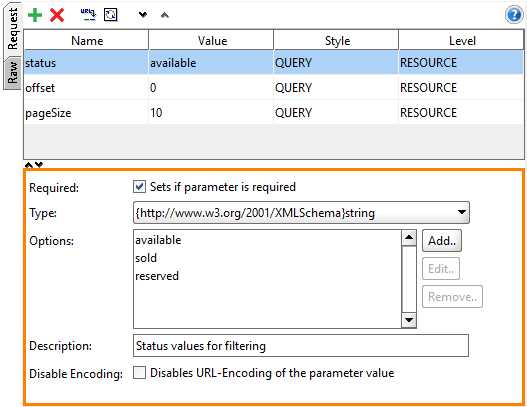Click the Description text field
Image resolution: width=527 pixels, height=407 pixels.
(x=301, y=345)
